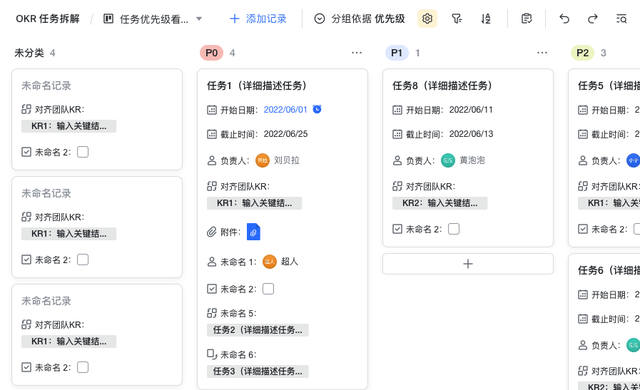
Task: Open 任务8（详细描述任务）card title
Action: pyautogui.click(x=442, y=86)
